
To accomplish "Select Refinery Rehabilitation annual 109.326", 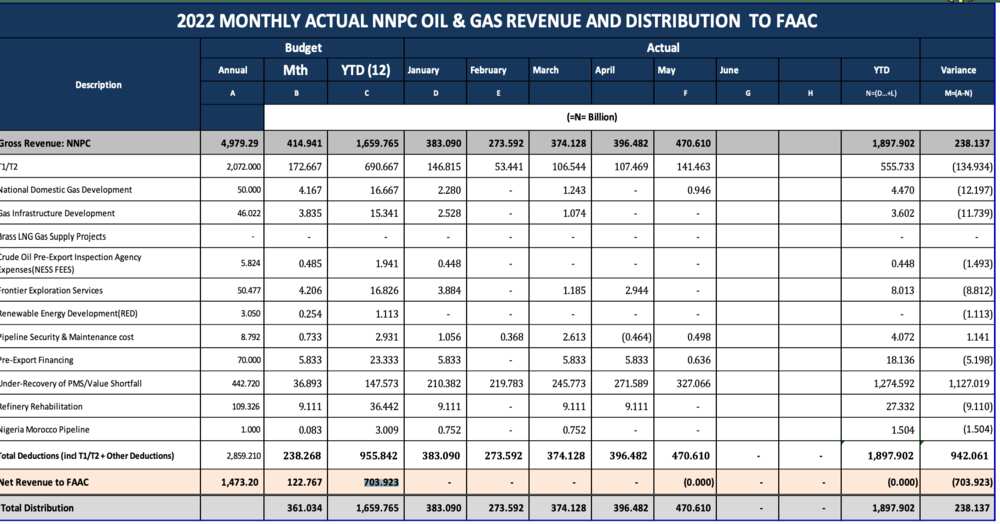I will pyautogui.click(x=246, y=407).
